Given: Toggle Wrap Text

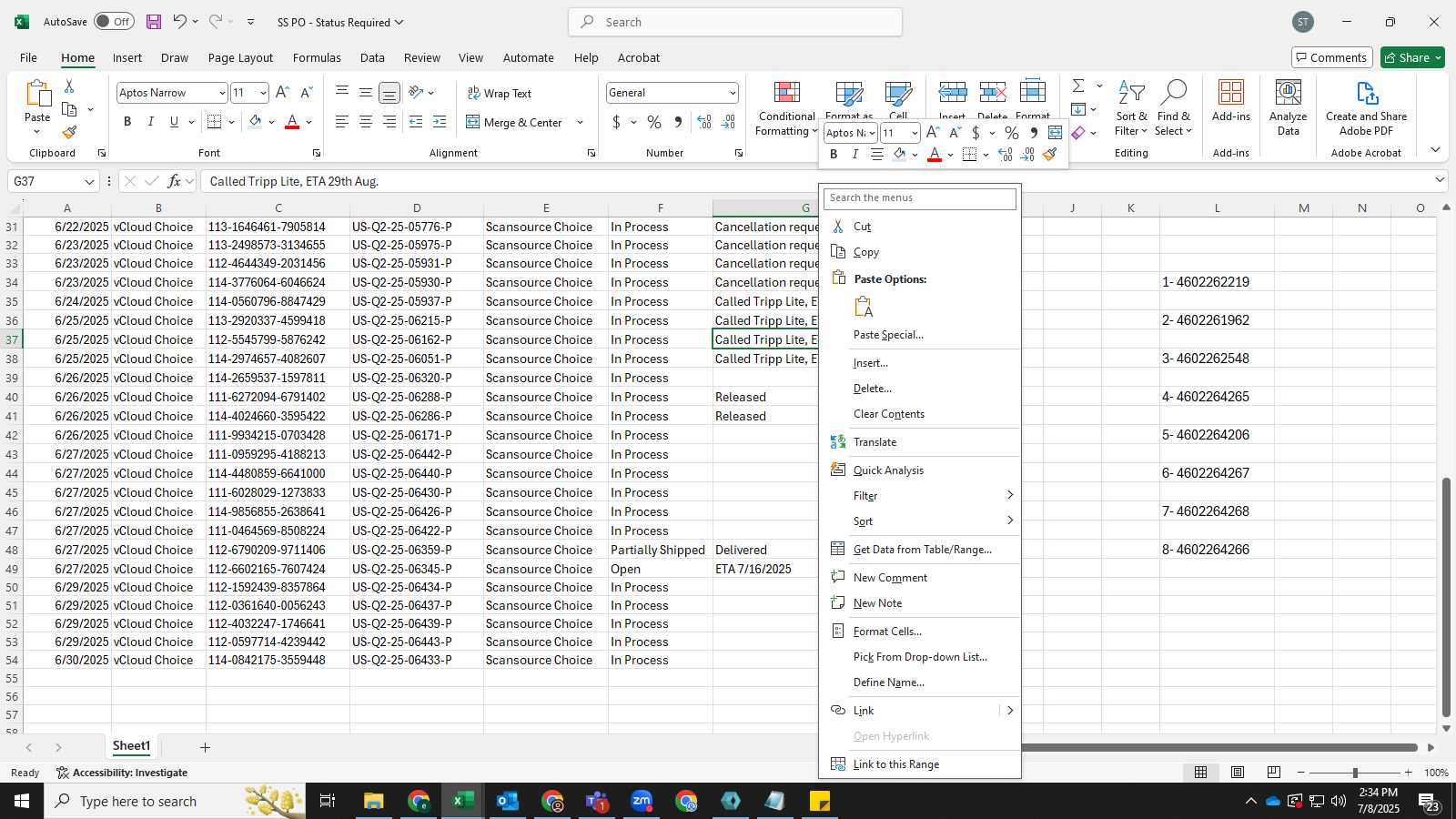Looking at the screenshot, I should pos(499,93).
